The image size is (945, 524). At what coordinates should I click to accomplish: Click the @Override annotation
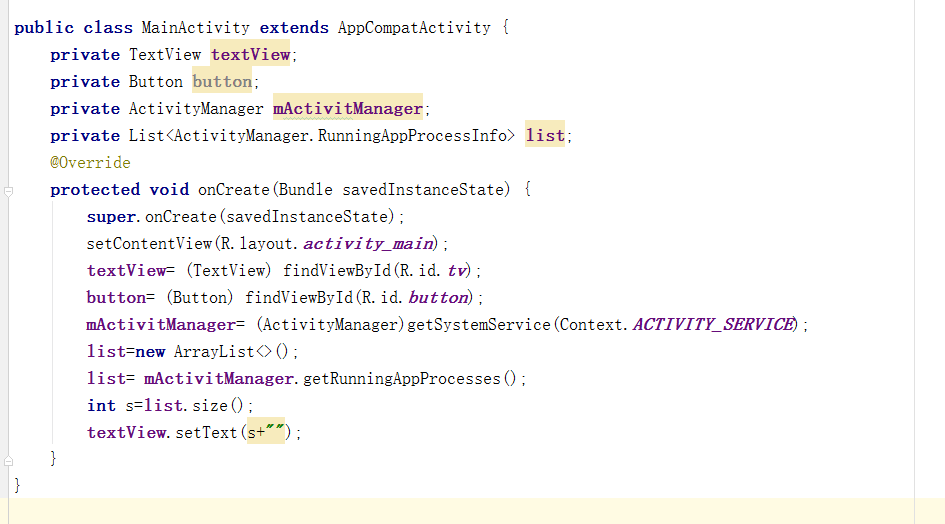[x=90, y=163]
